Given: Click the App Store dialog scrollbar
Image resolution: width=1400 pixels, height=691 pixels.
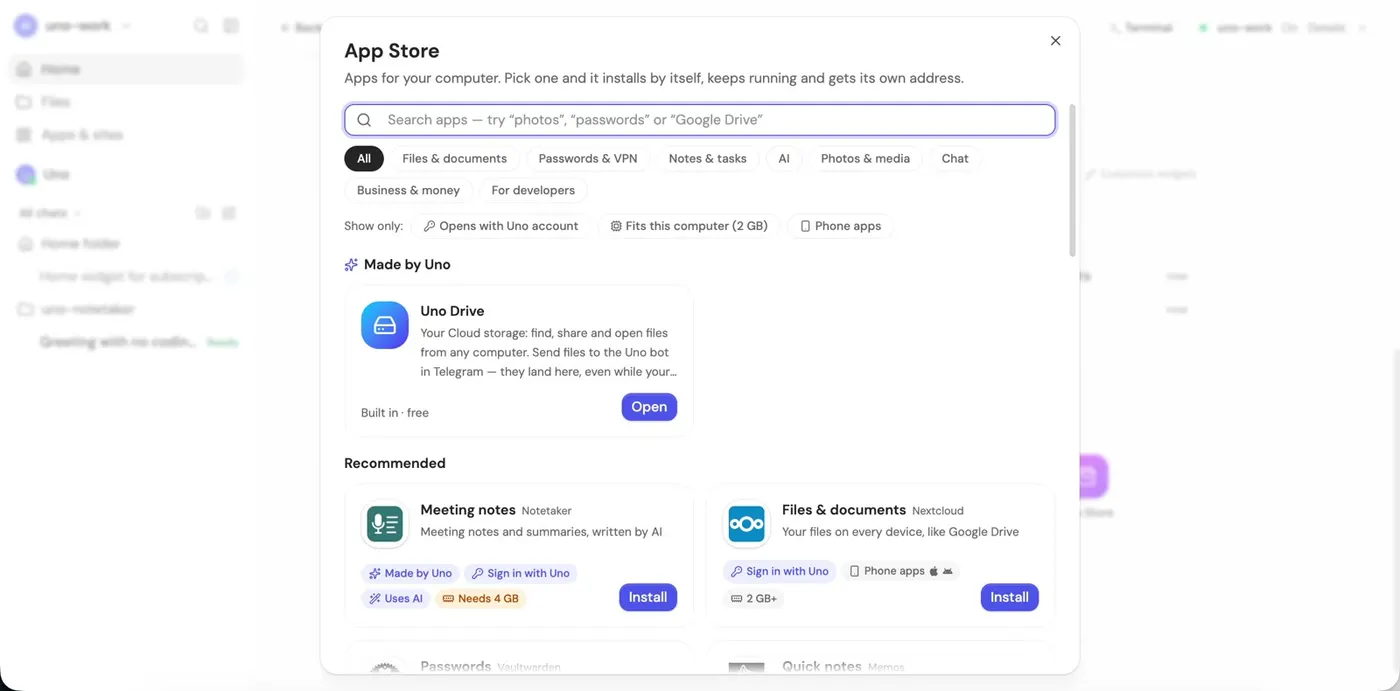Looking at the screenshot, I should (1073, 180).
